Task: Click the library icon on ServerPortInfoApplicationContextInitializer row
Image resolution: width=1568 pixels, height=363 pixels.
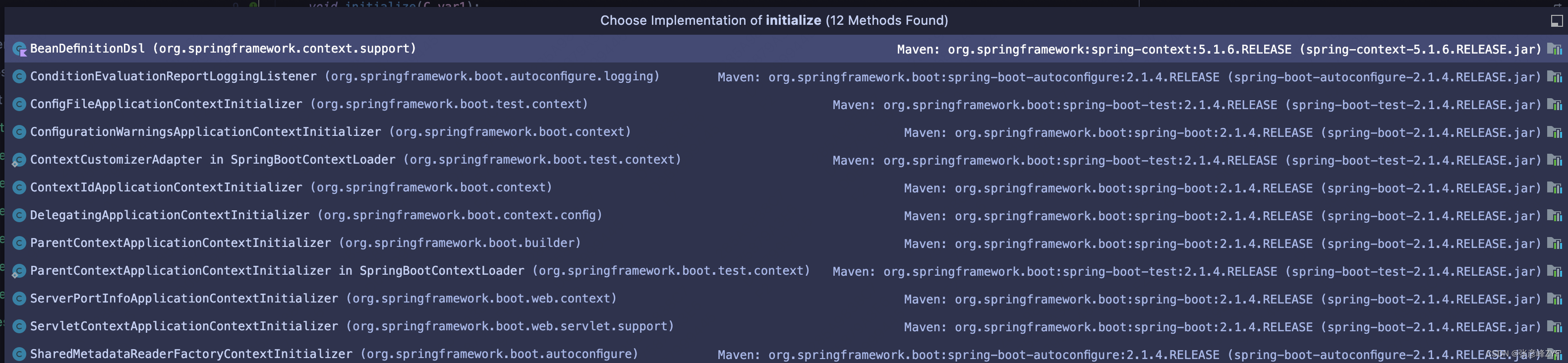Action: tap(1555, 300)
